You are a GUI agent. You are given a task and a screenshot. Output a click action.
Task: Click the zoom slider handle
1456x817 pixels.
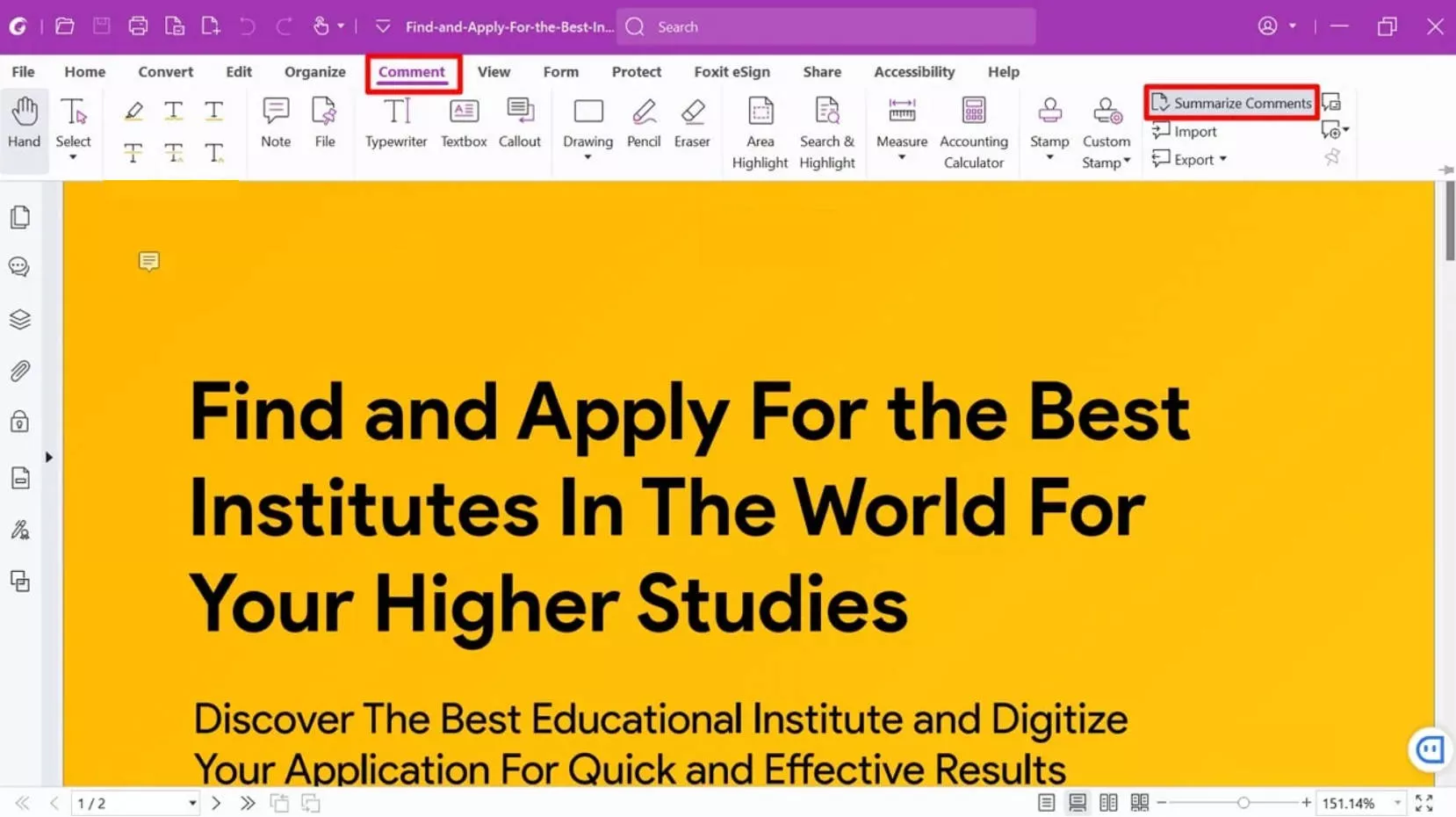pos(1243,803)
